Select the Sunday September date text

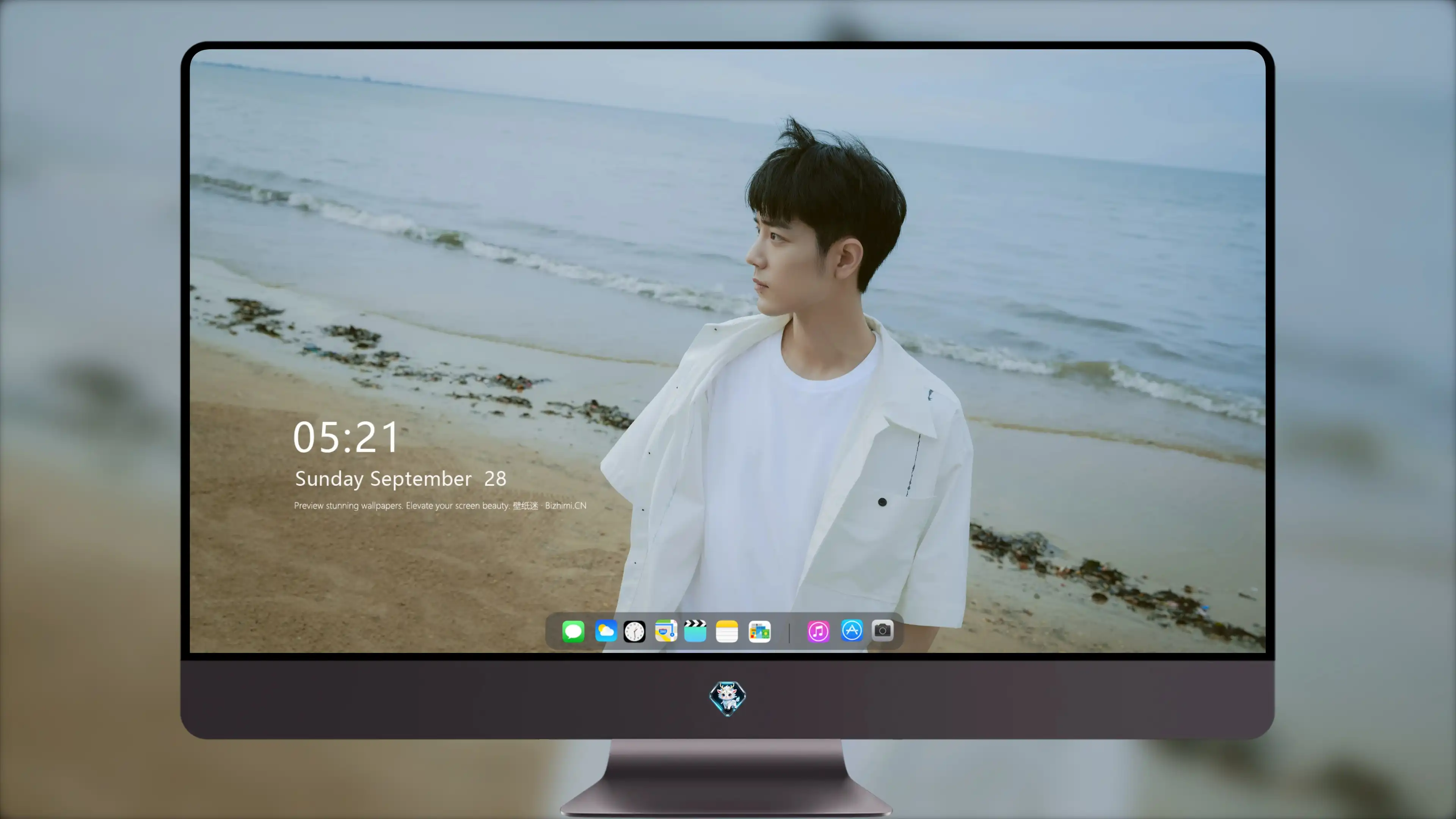(x=383, y=479)
